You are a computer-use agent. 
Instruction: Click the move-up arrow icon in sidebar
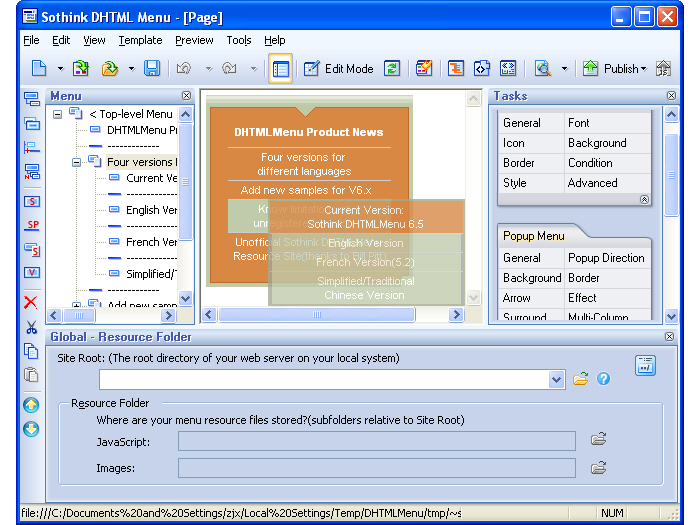click(x=31, y=405)
